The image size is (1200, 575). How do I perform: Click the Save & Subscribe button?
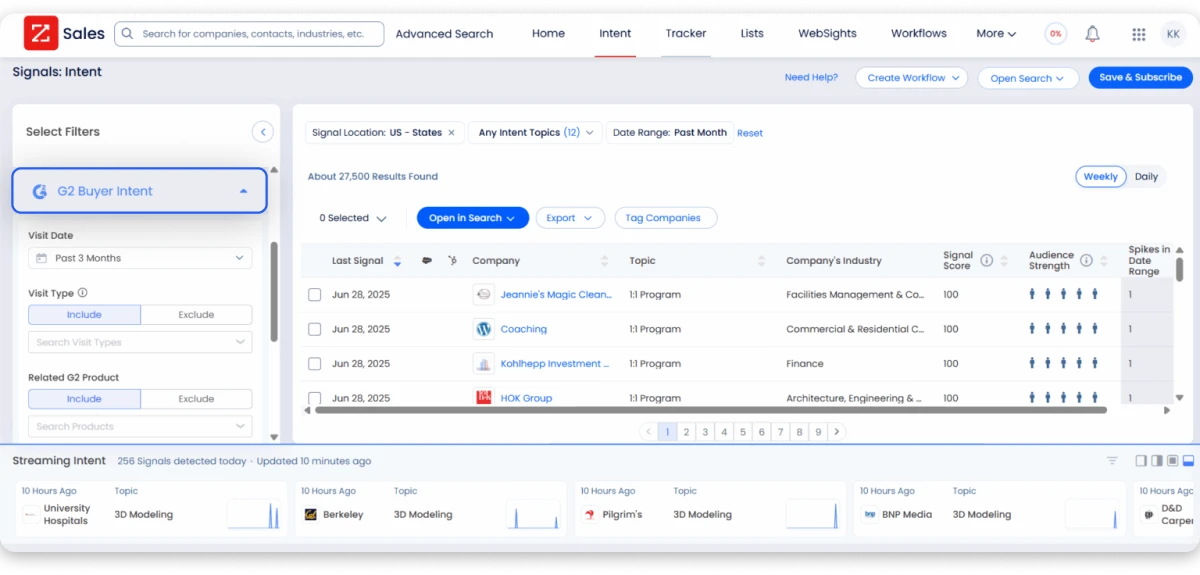[x=1140, y=78]
